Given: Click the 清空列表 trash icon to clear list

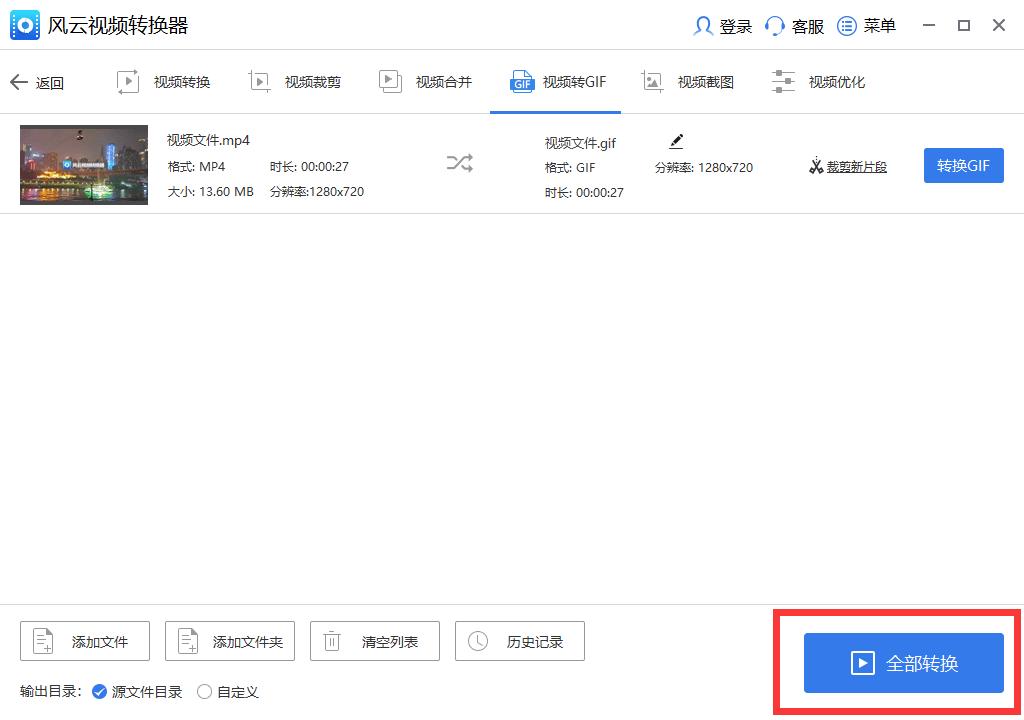Looking at the screenshot, I should point(331,641).
